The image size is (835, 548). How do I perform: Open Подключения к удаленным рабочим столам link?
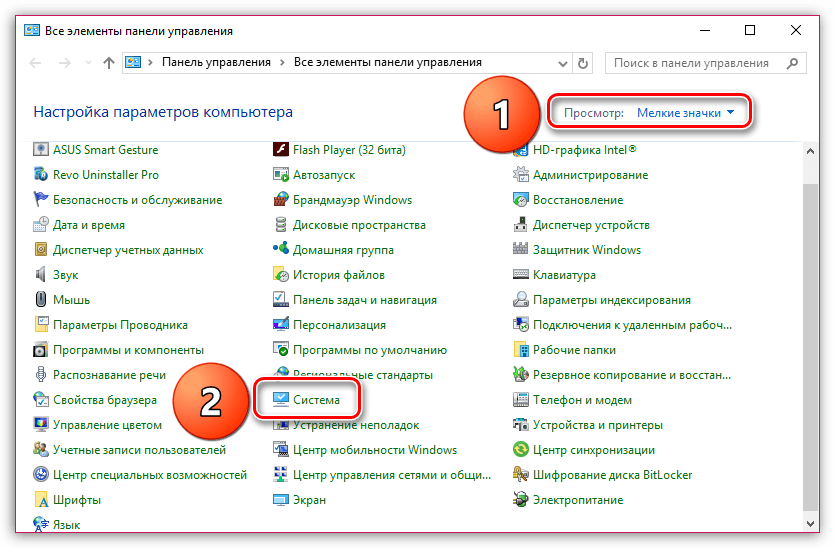(632, 325)
